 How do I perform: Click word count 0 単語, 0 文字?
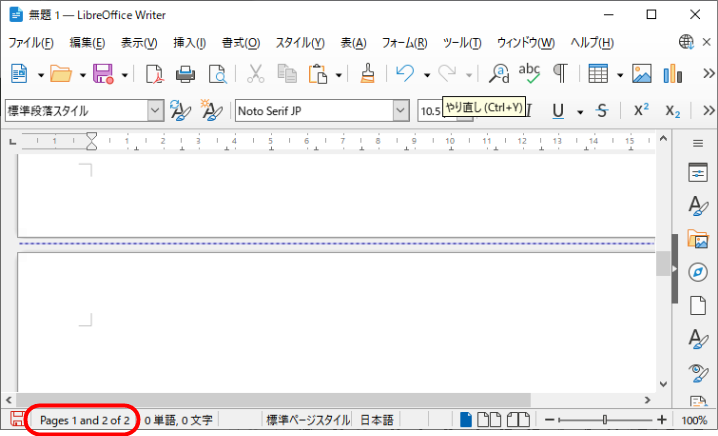[x=178, y=420]
